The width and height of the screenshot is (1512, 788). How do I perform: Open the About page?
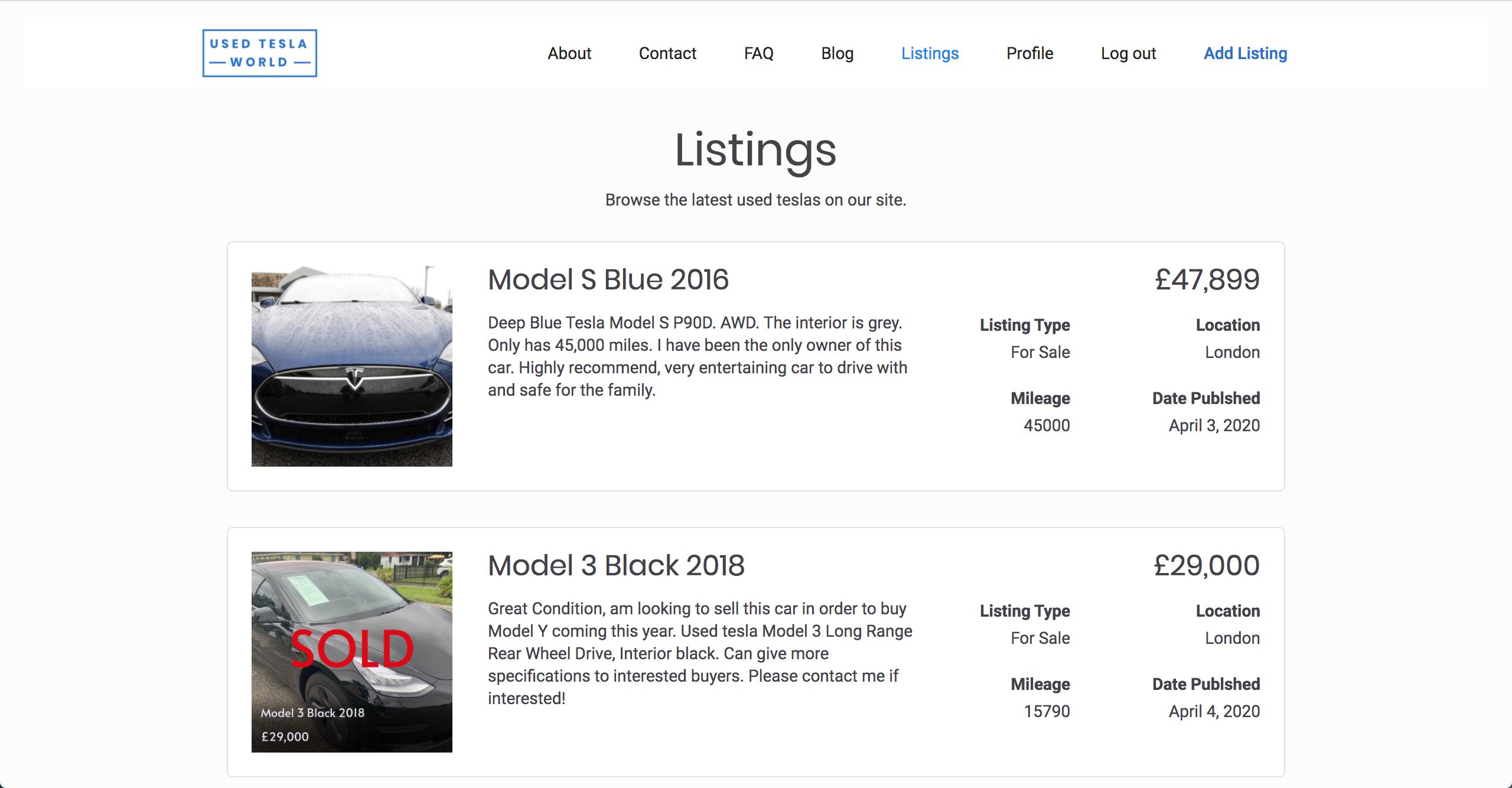click(569, 53)
